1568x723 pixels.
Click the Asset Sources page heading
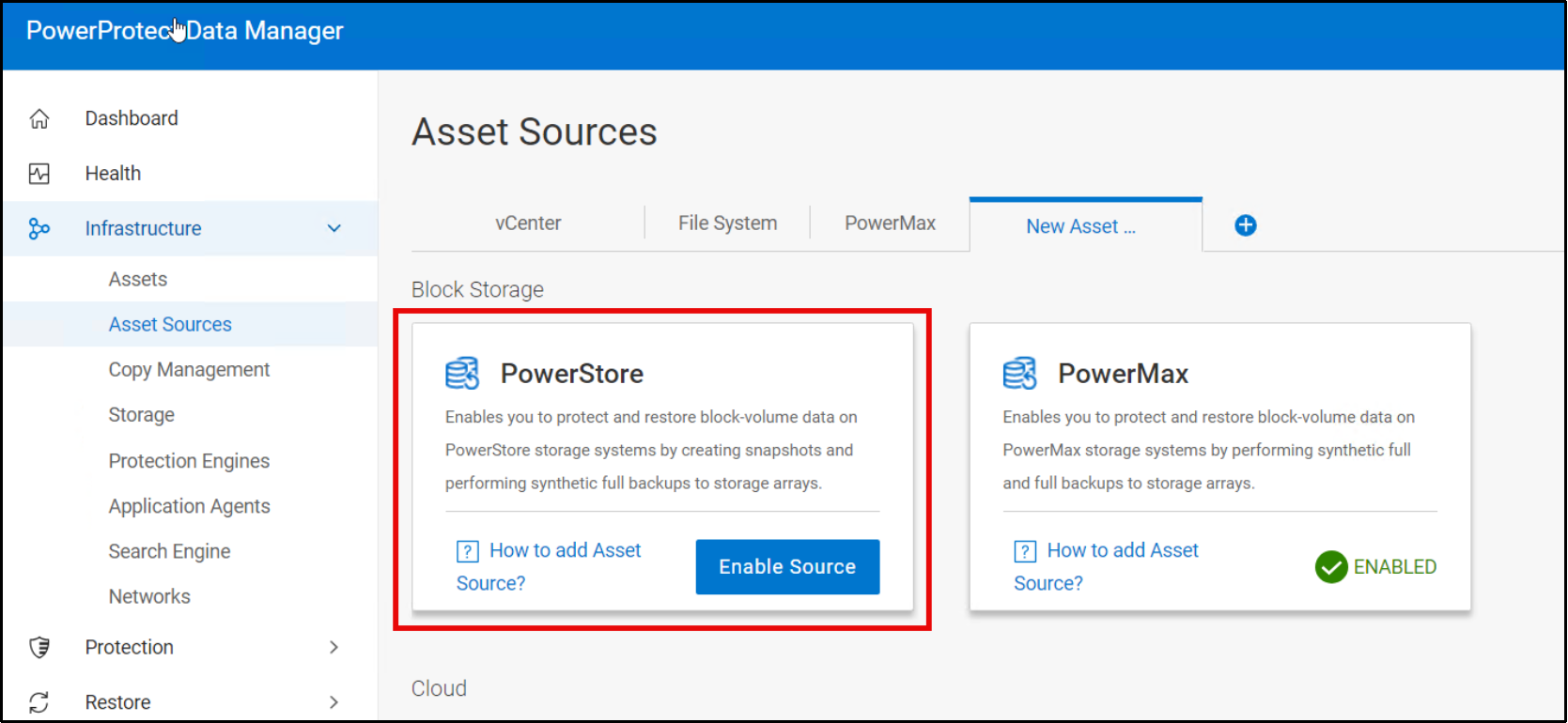[535, 131]
